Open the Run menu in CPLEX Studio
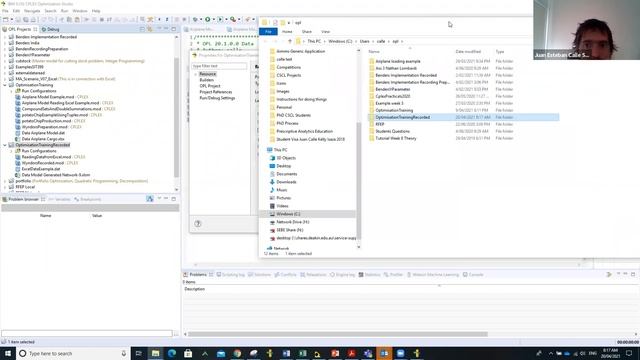 tap(64, 11)
